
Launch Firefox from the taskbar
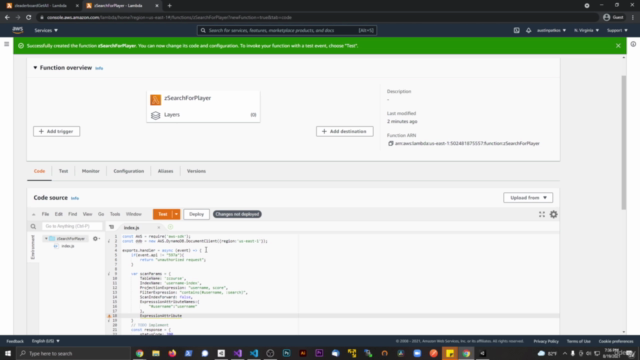point(172,353)
